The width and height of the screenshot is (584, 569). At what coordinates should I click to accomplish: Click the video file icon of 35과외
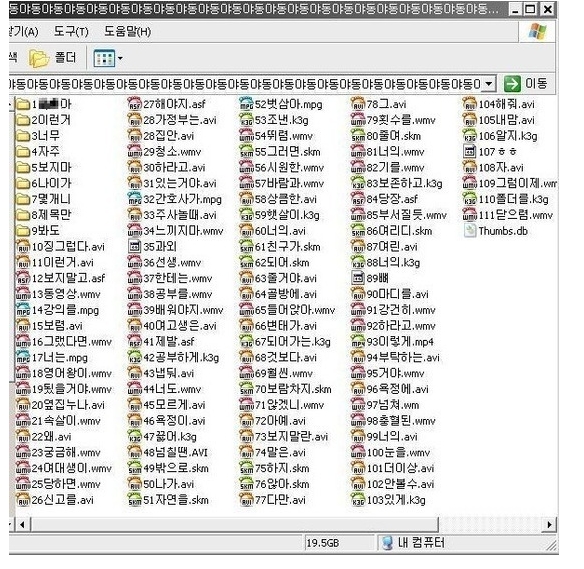coord(134,247)
